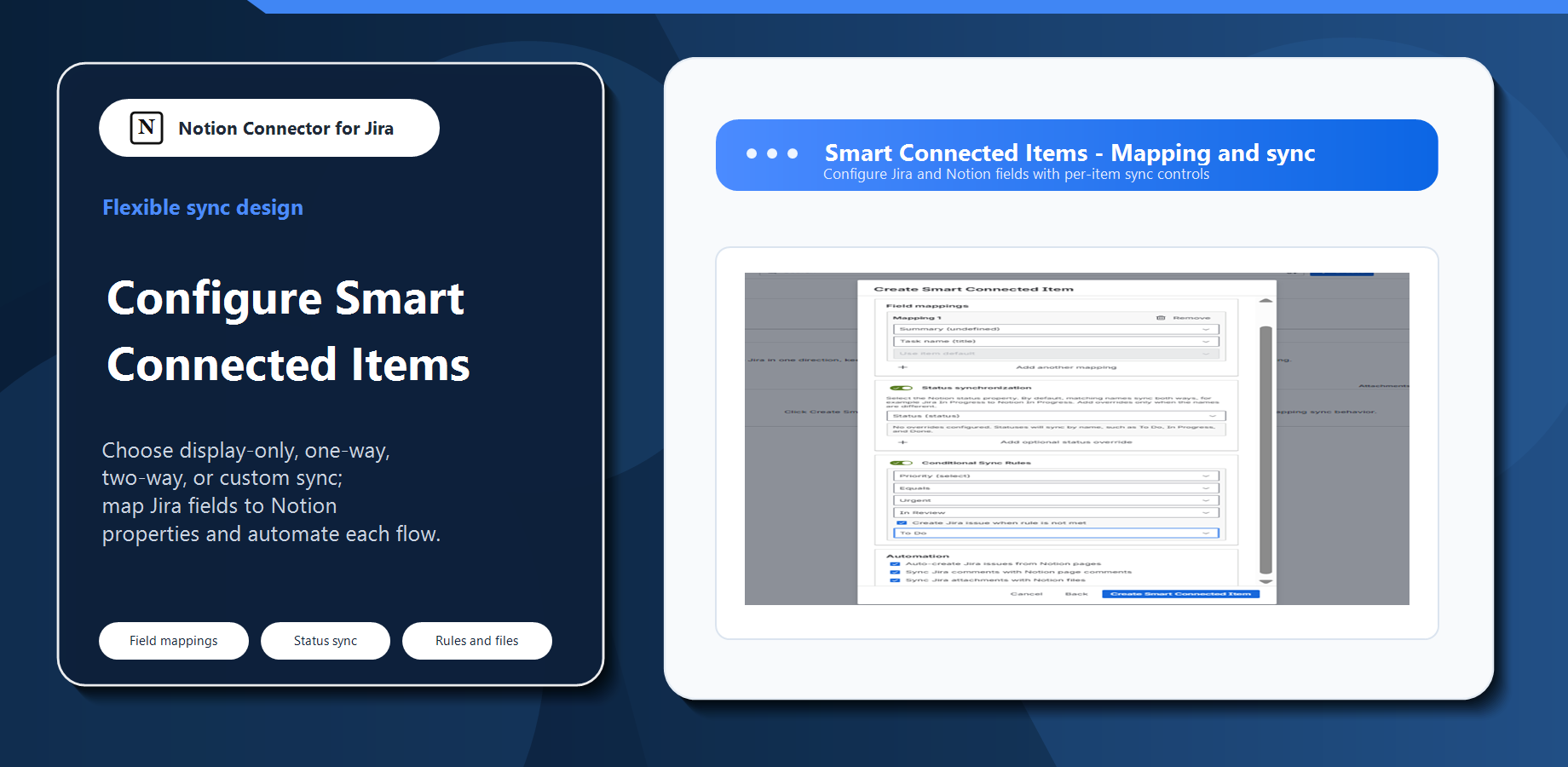Click the Cancel button in dialog
Viewport: 1568px width, 767px height.
point(1026,594)
